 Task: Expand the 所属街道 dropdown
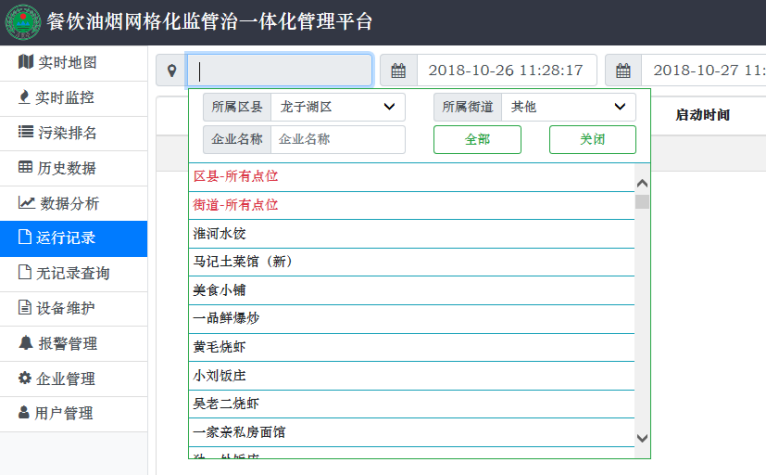pyautogui.click(x=568, y=107)
